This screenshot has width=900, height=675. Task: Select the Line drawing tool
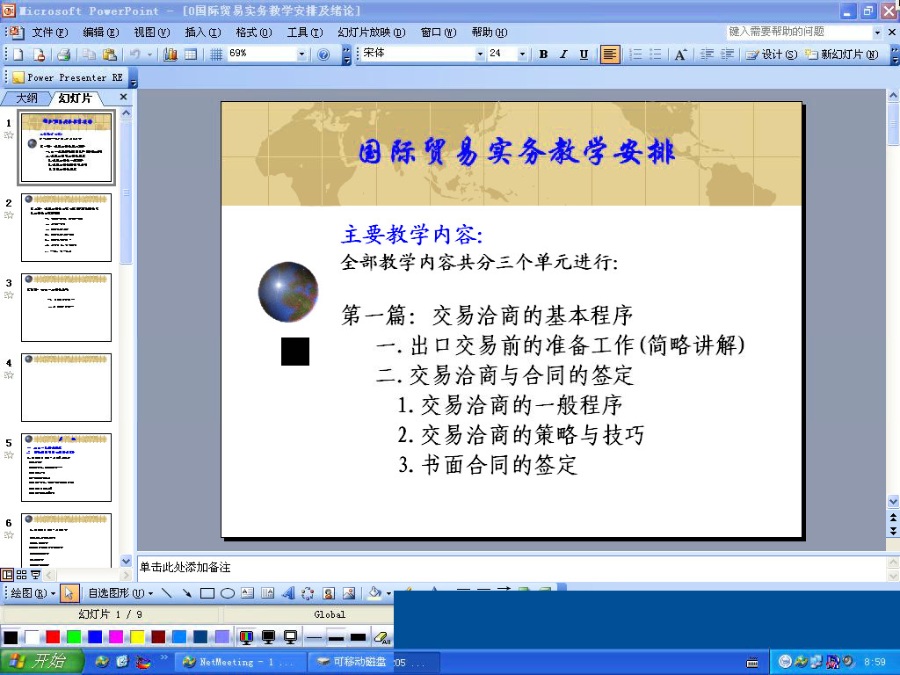pyautogui.click(x=166, y=593)
